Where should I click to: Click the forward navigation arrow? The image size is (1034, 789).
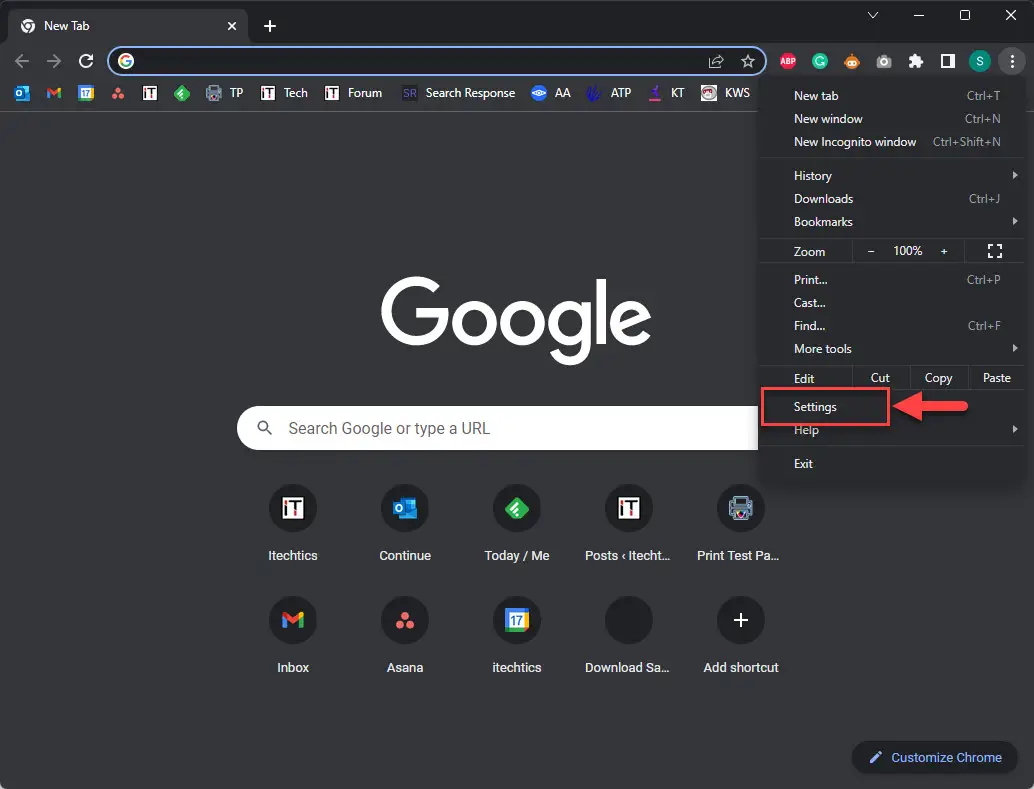tap(54, 61)
